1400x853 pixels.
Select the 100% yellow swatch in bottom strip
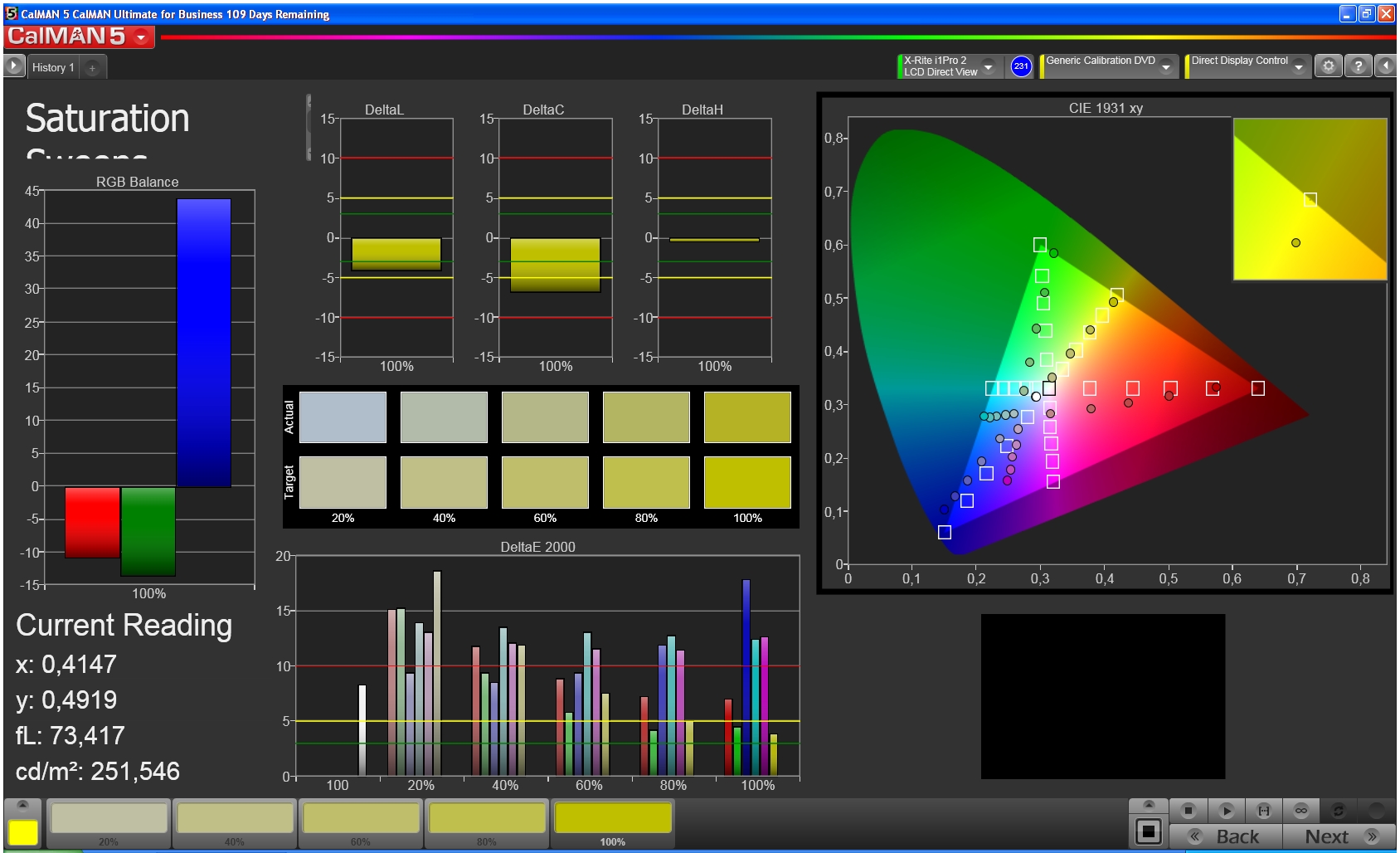point(612,821)
